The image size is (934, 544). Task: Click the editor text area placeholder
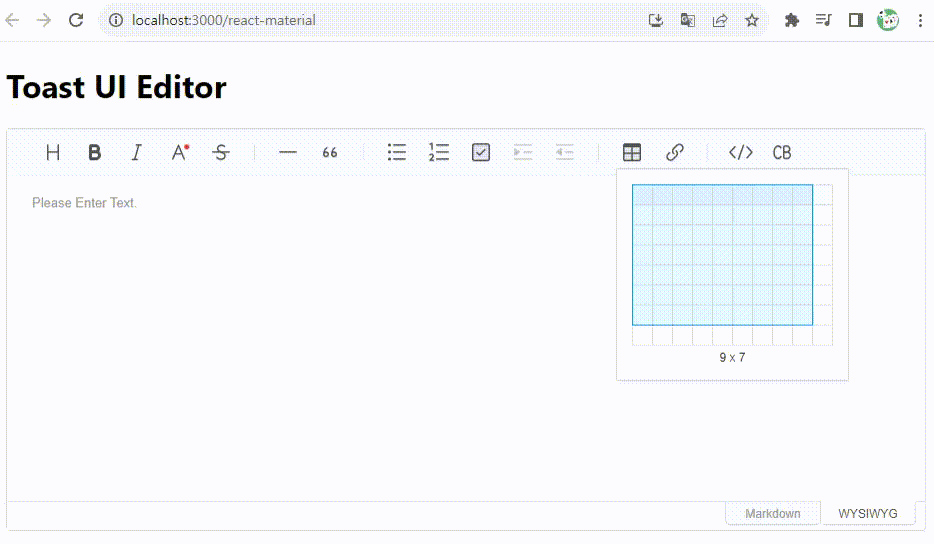[85, 203]
